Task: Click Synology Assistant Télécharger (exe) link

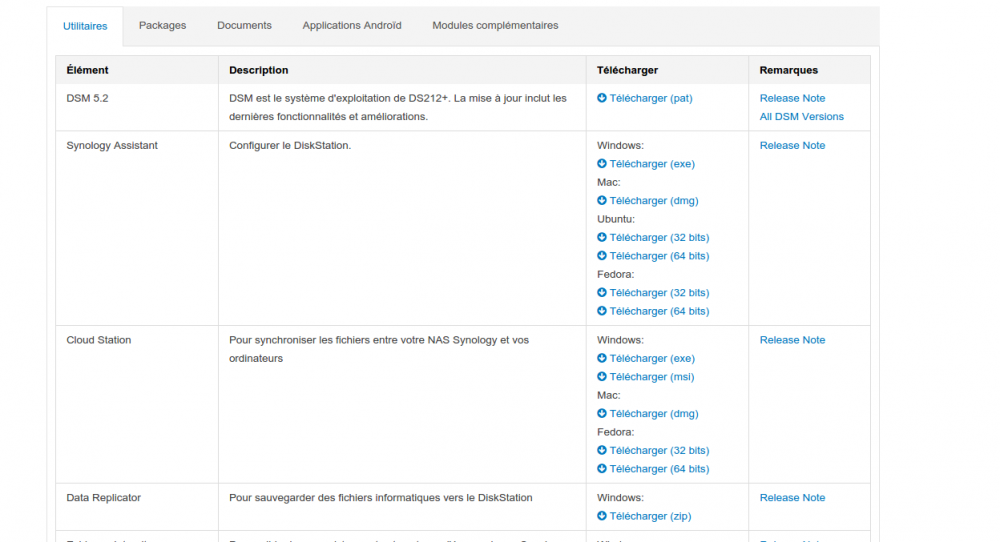Action: click(x=652, y=164)
